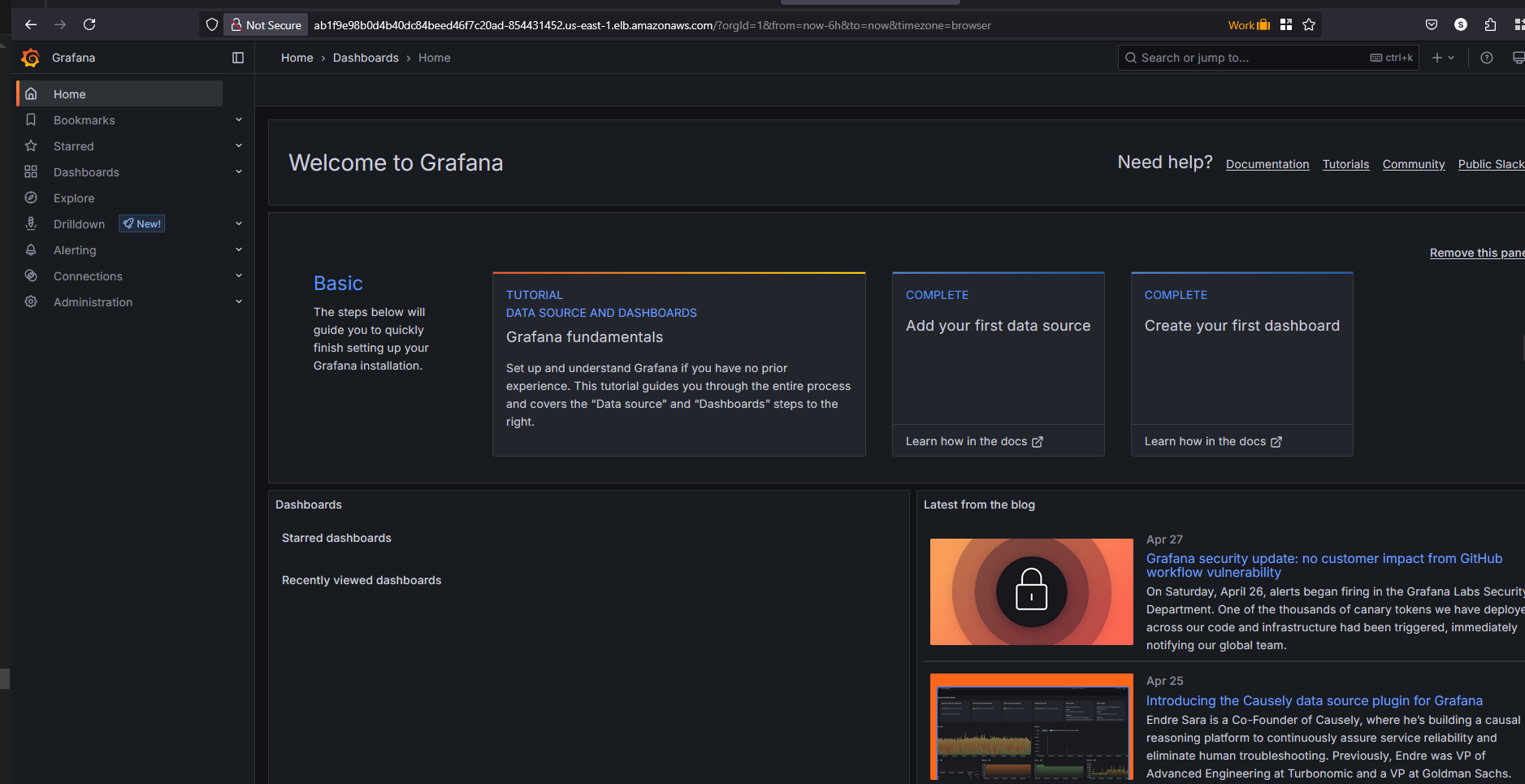The width and height of the screenshot is (1525, 784).
Task: Open the Public Slack link
Action: (1491, 164)
